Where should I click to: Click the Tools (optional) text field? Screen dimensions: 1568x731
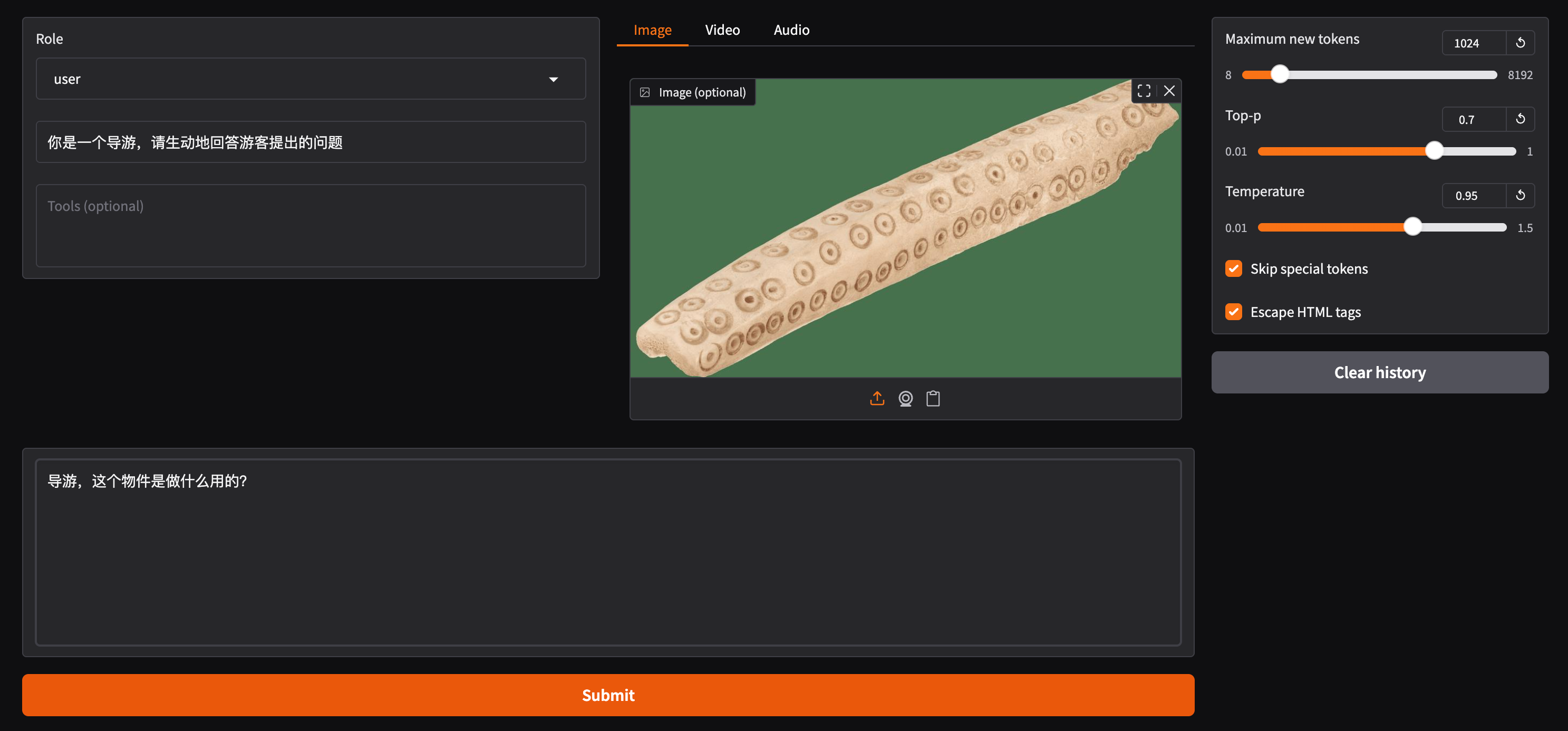pyautogui.click(x=311, y=225)
